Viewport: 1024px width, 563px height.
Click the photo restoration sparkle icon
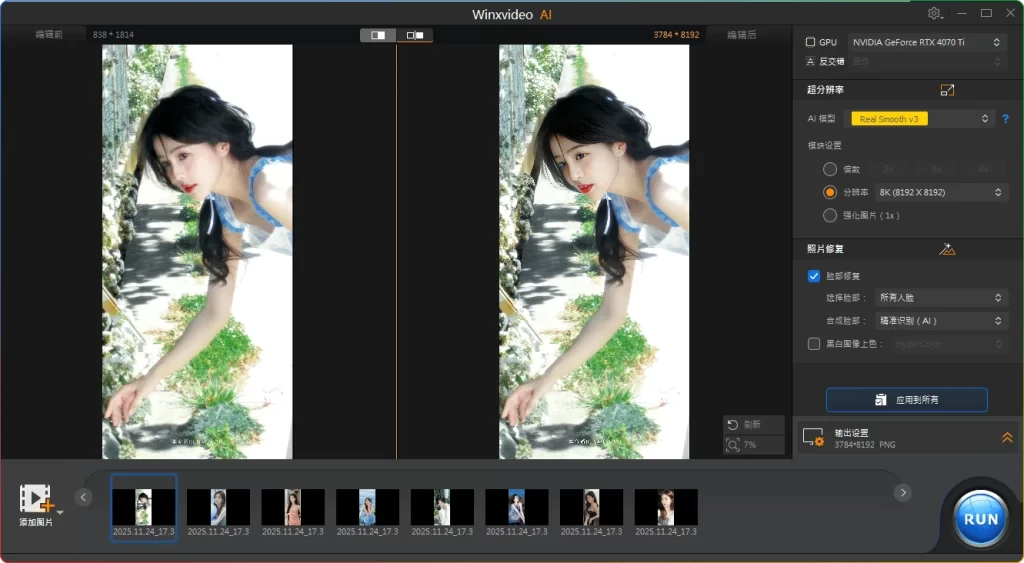click(x=947, y=249)
